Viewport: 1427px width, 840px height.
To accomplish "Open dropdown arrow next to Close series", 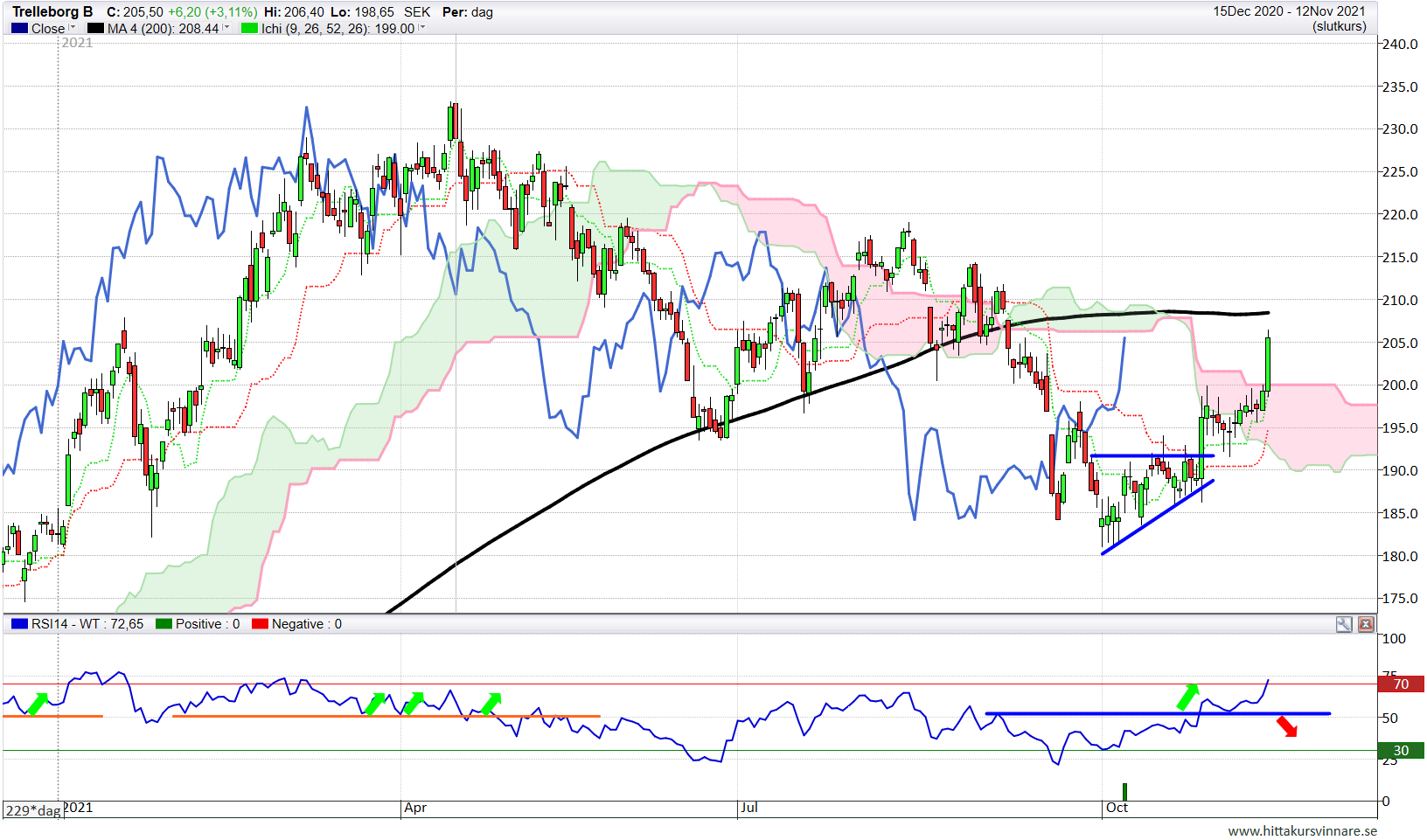I will tap(72, 28).
